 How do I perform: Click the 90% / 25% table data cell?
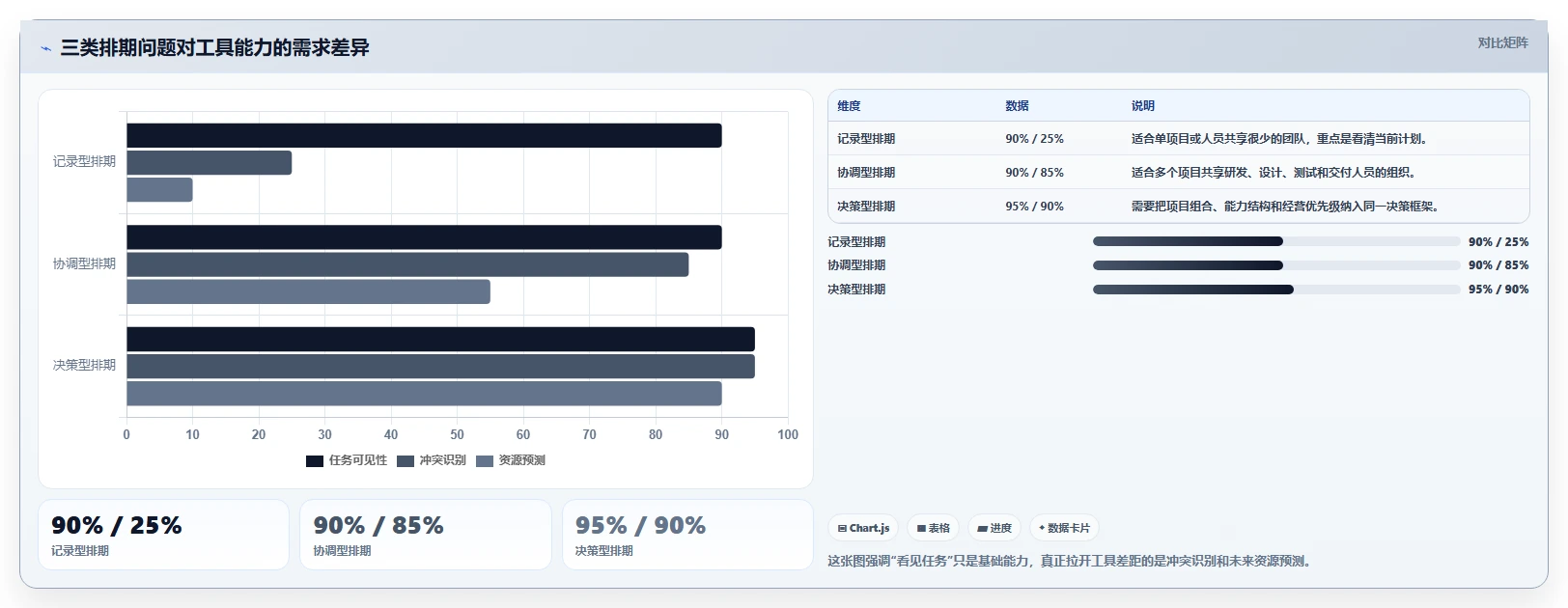pos(1034,139)
